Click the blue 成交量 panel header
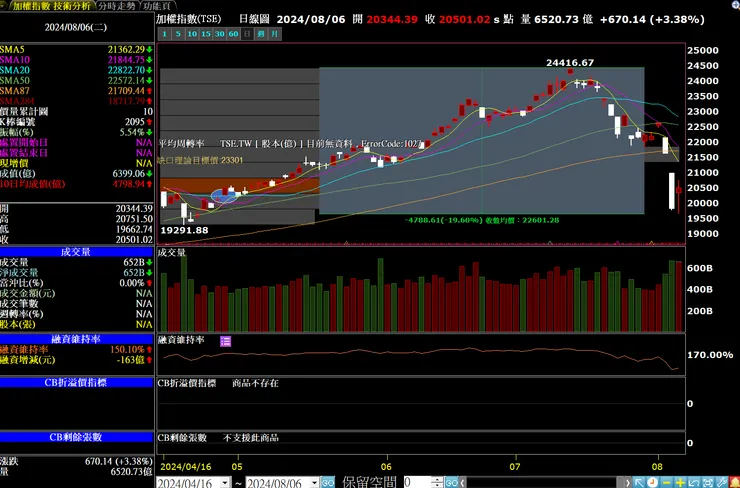This screenshot has height=488, width=740. pos(76,252)
